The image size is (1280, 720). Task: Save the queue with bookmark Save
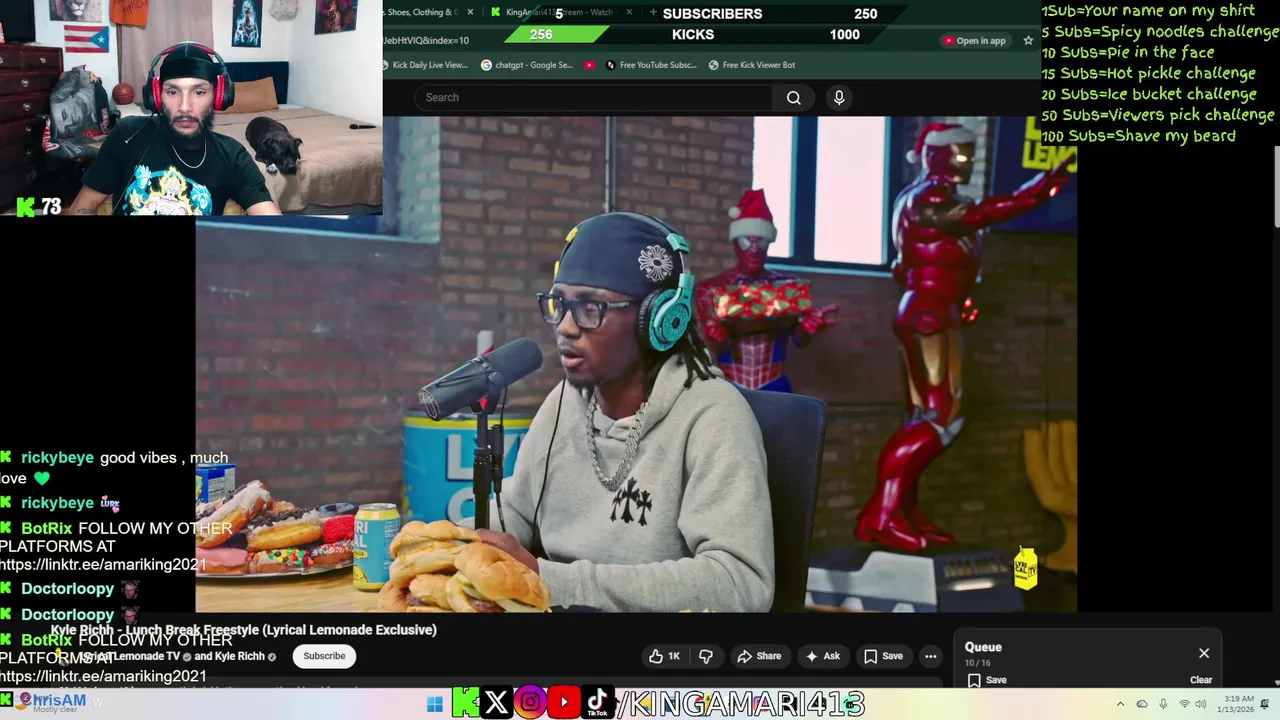pos(986,680)
